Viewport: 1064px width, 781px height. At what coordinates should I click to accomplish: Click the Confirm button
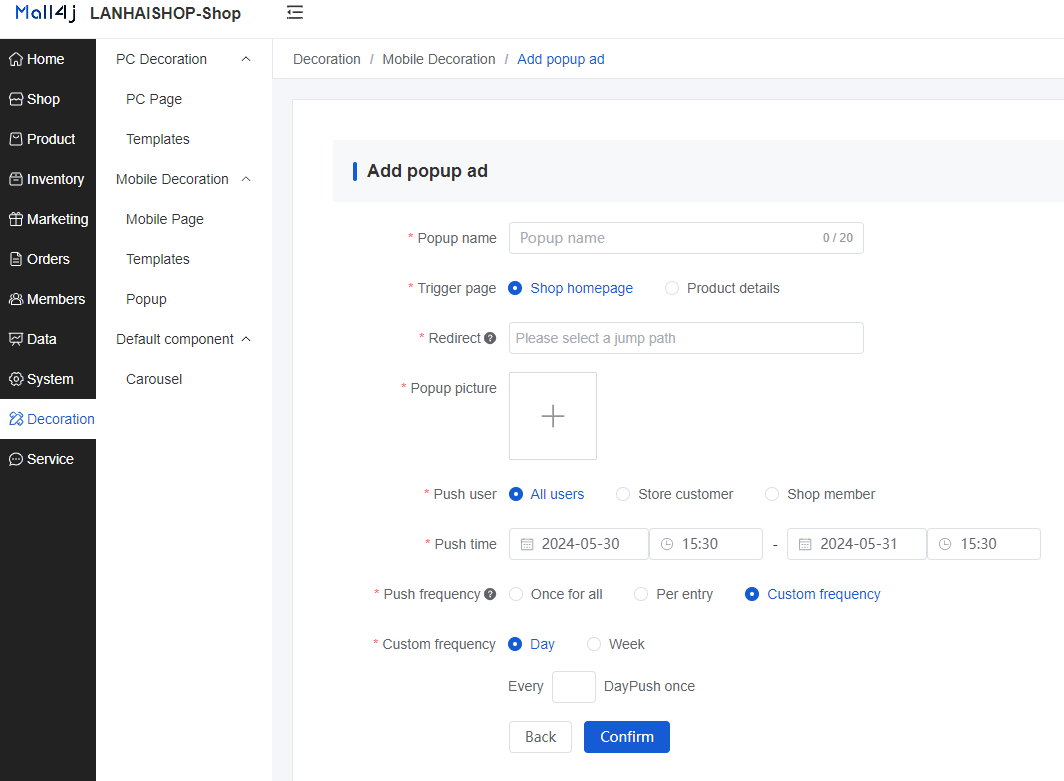627,737
